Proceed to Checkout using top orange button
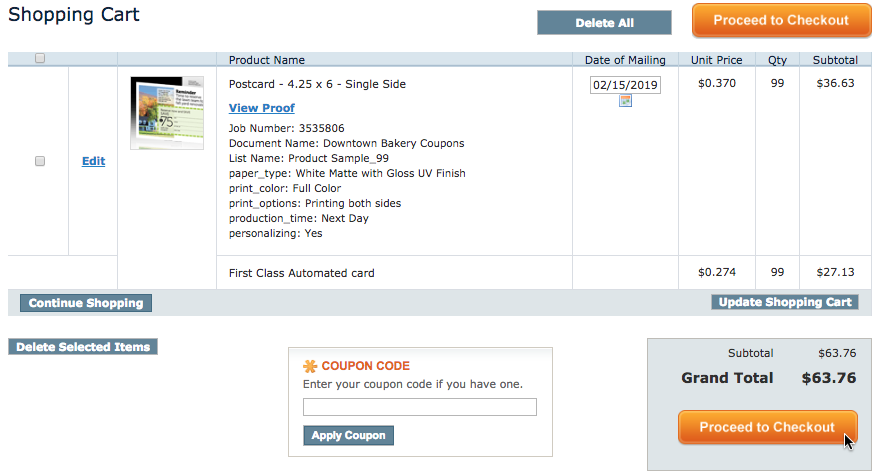 [x=781, y=21]
